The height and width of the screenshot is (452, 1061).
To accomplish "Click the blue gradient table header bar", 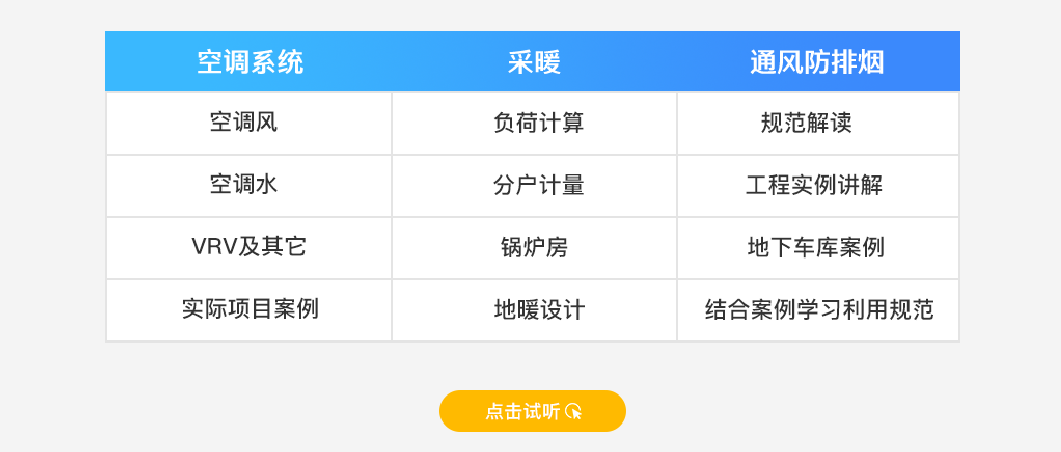I will (533, 62).
